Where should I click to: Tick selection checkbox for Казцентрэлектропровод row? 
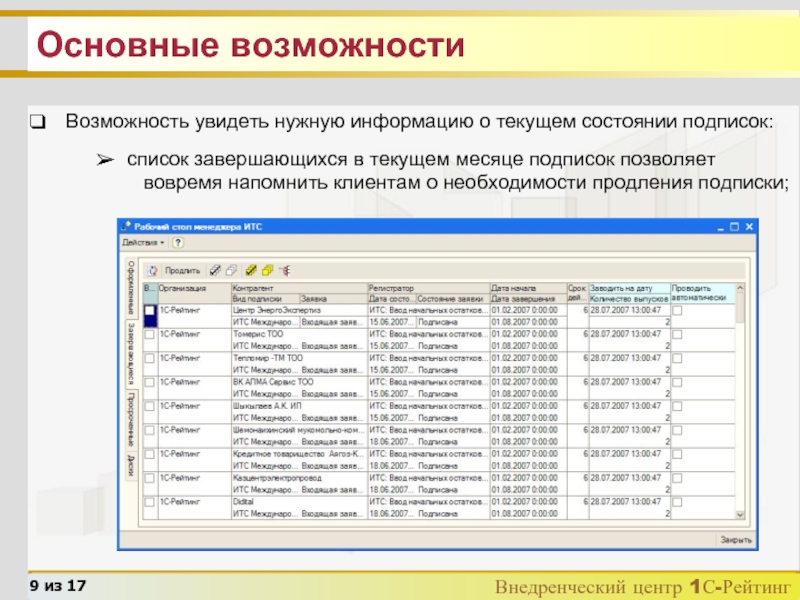(x=149, y=478)
